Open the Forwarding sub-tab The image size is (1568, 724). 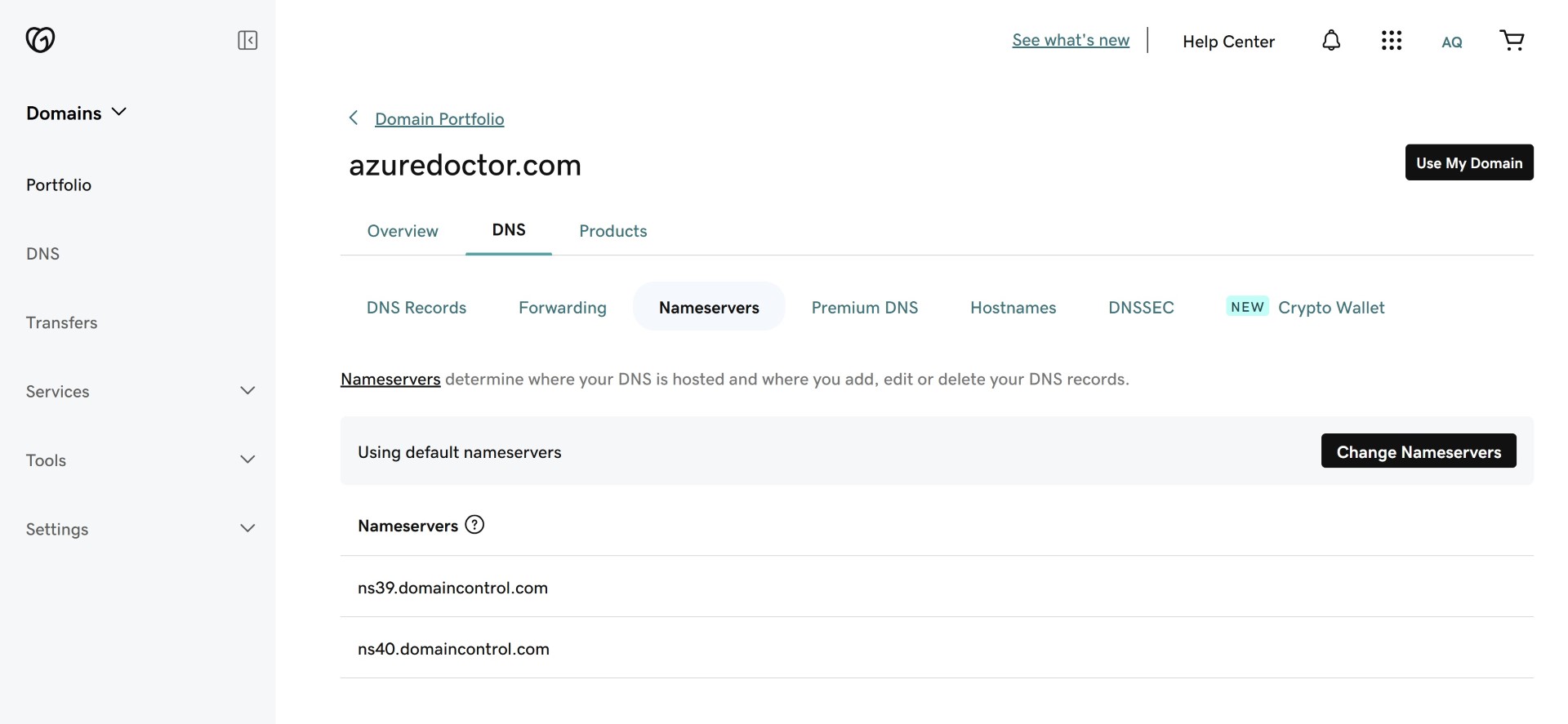coord(563,308)
